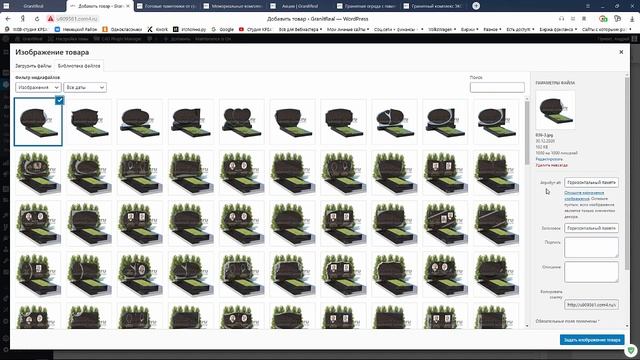Expand the Биржи bookmarks folder
Image resolution: width=640 pixels, height=360 pixels.
click(469, 29)
